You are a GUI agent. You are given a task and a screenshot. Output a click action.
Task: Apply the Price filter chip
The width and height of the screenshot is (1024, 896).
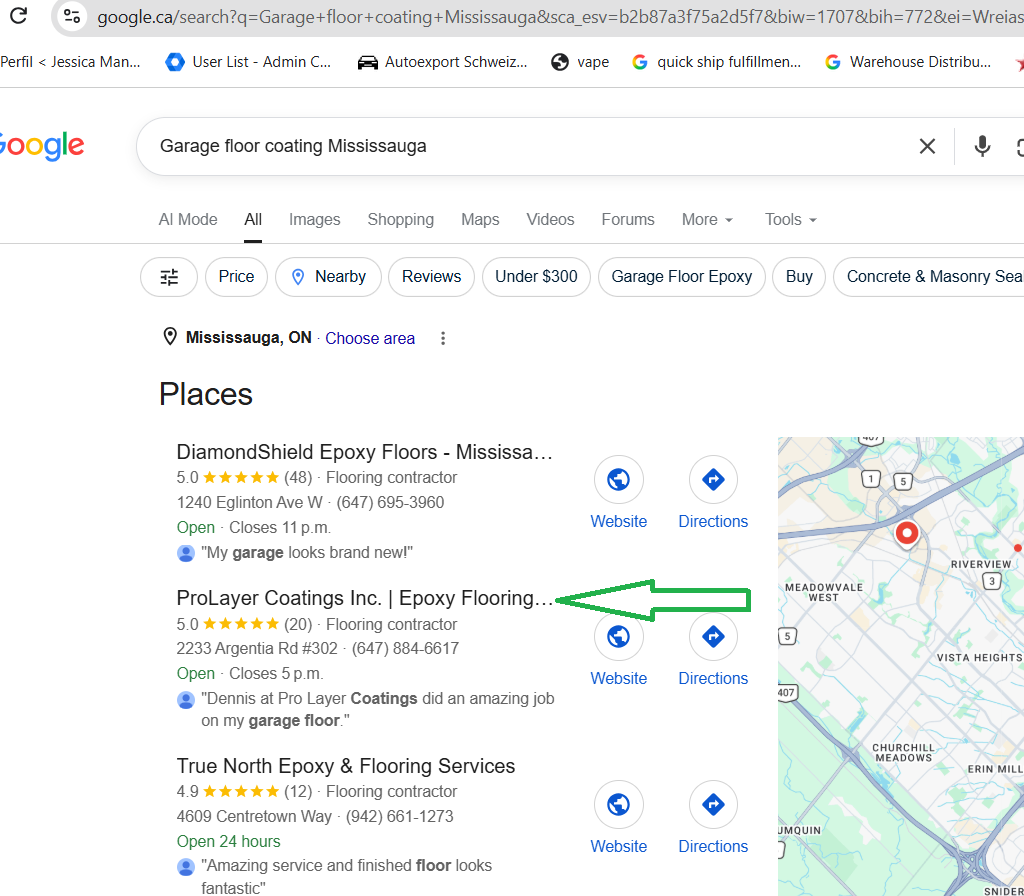[x=236, y=277]
